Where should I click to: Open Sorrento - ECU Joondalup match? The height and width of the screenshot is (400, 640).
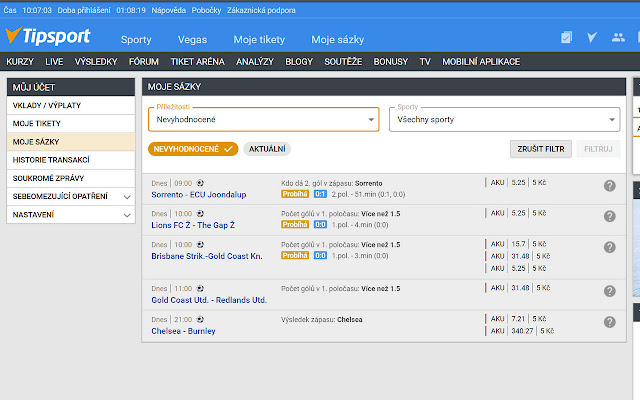[199, 195]
